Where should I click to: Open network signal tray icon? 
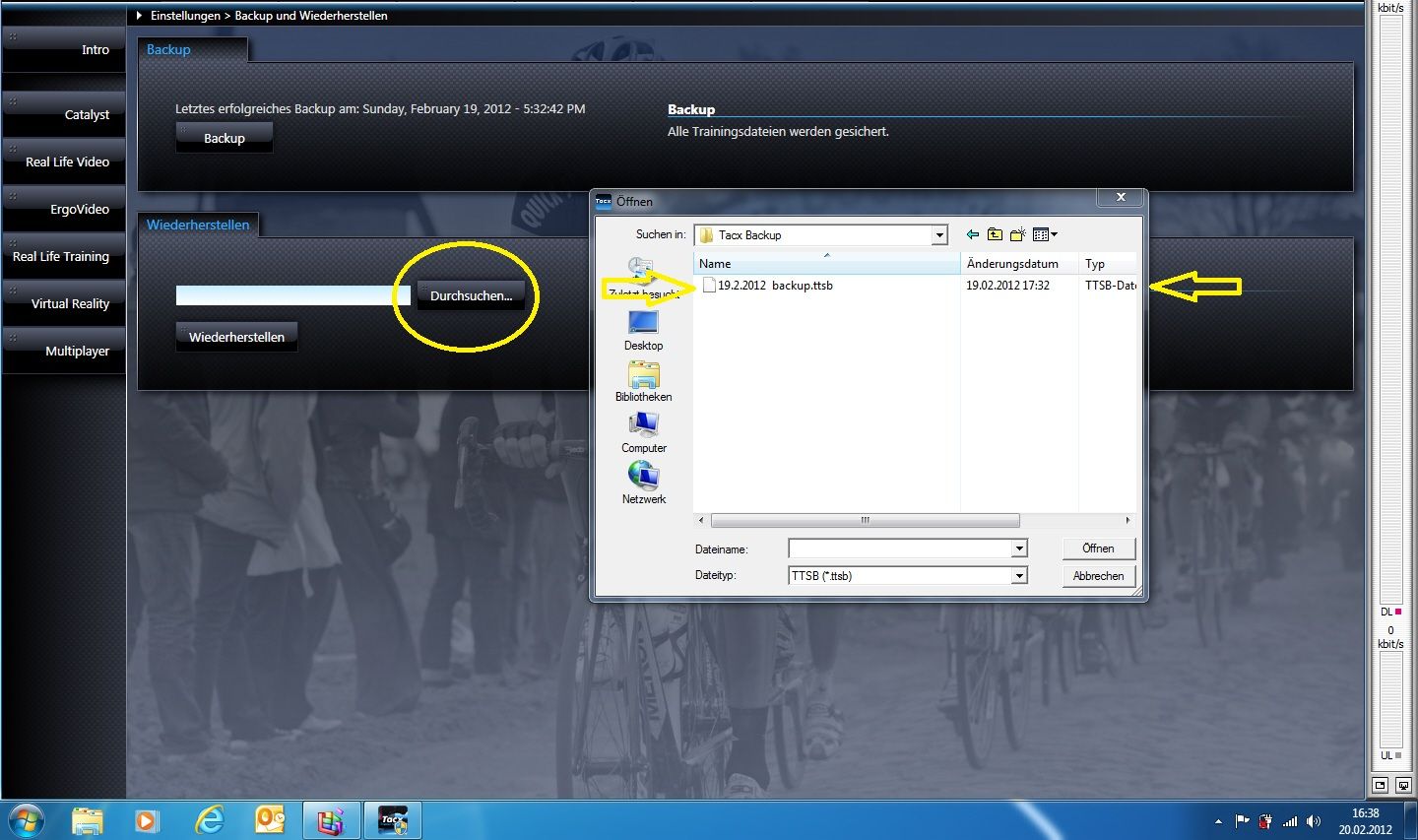(1290, 821)
